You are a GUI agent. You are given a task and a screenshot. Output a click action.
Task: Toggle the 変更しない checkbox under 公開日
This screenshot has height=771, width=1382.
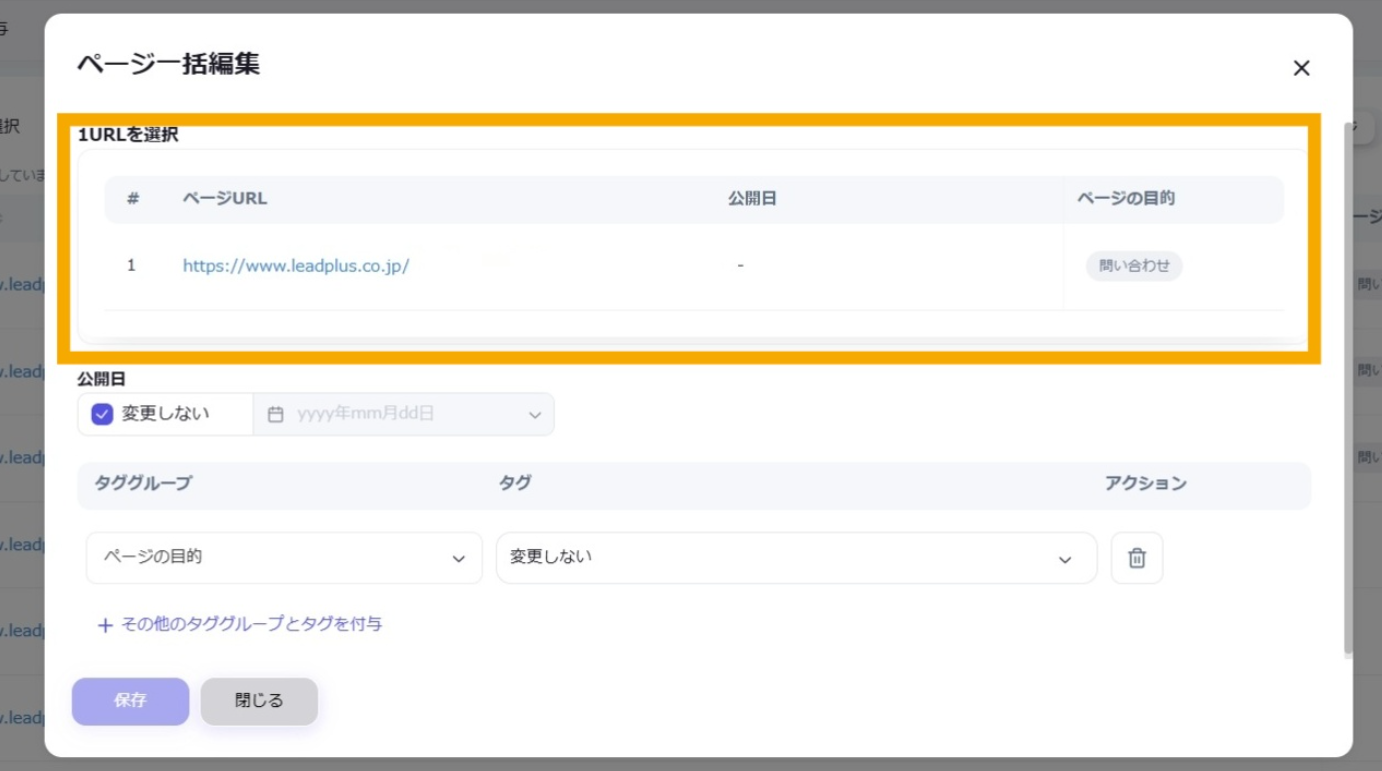coord(102,414)
